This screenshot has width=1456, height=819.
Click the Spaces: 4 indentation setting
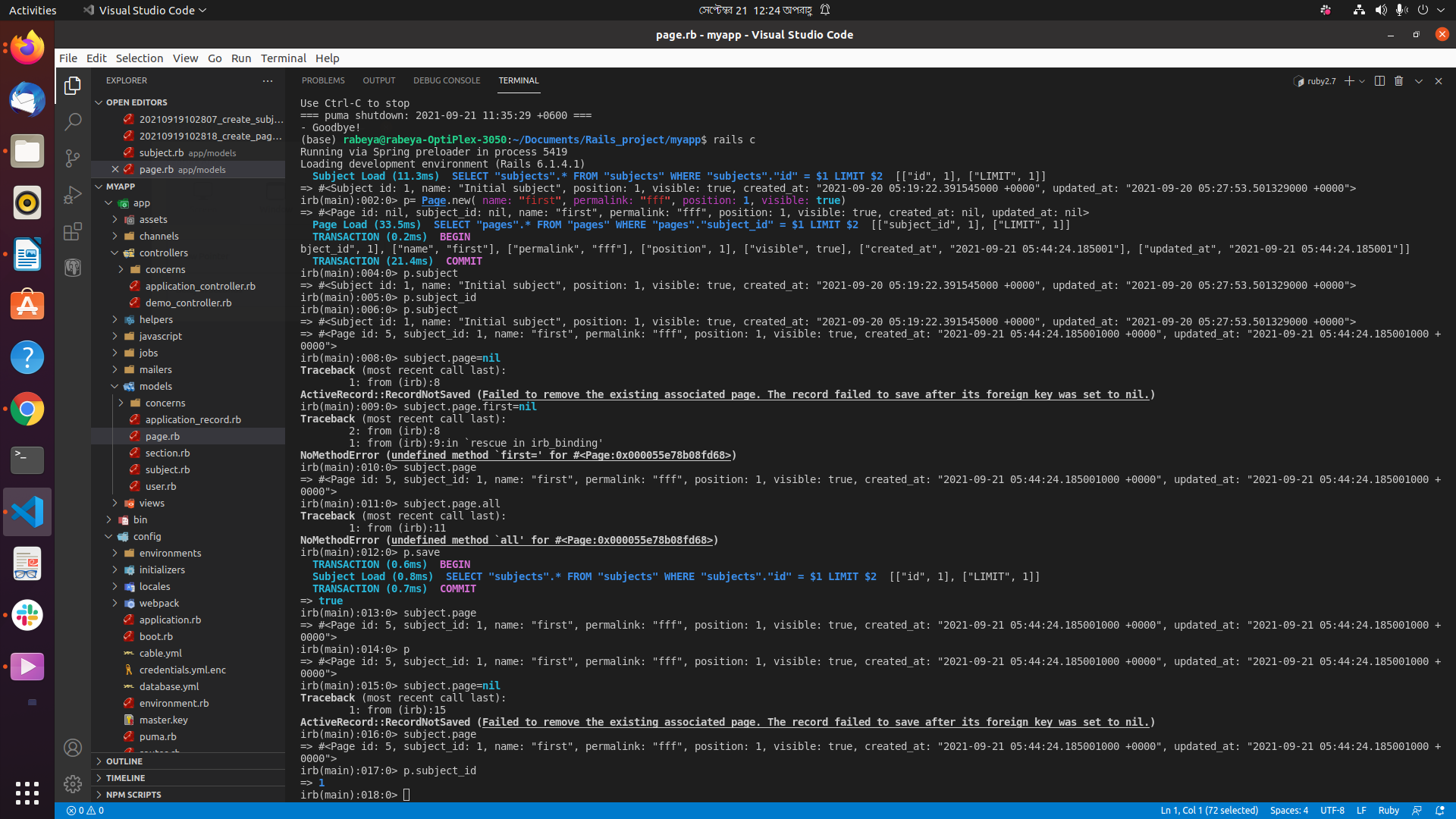click(1288, 810)
